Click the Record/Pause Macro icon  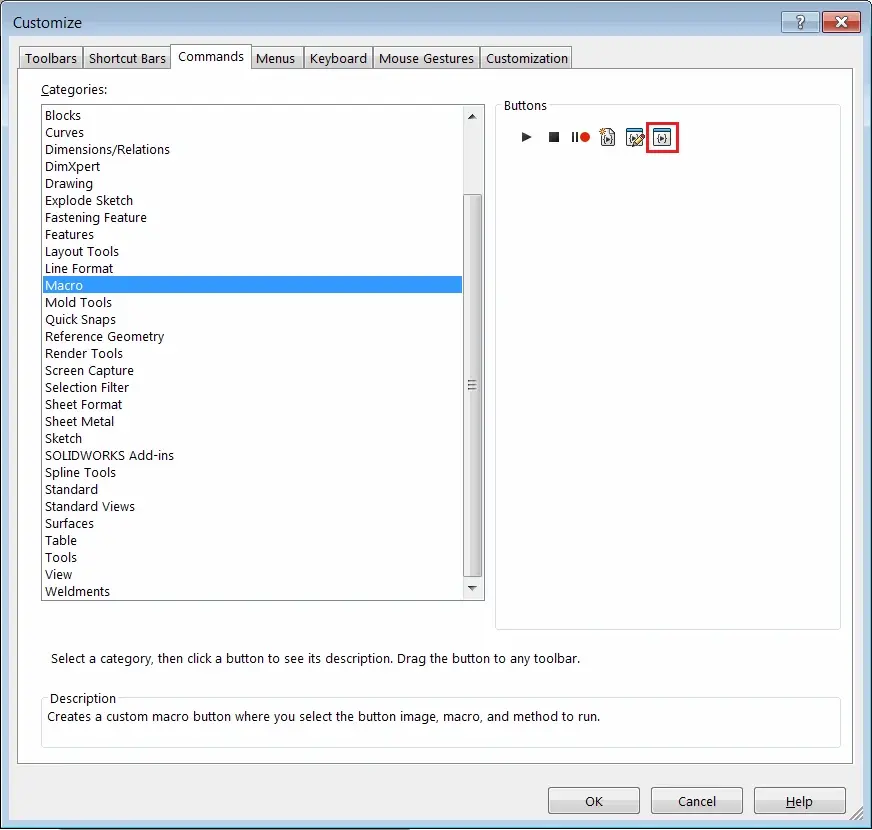pyautogui.click(x=580, y=137)
